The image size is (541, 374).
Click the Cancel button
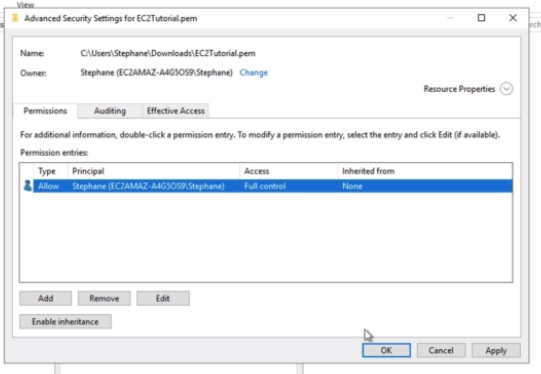[x=441, y=350]
